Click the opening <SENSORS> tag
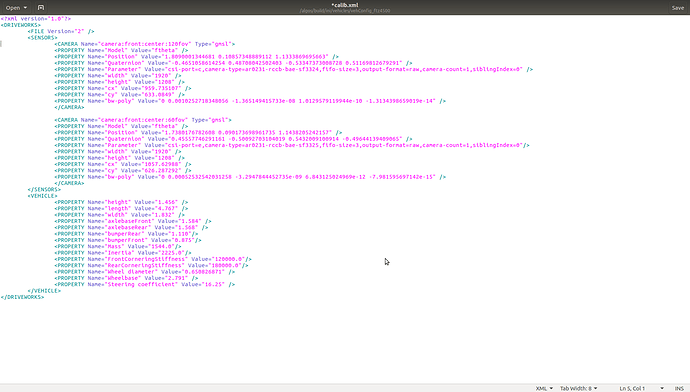Viewport: 690px width, 392px height. click(x=42, y=38)
